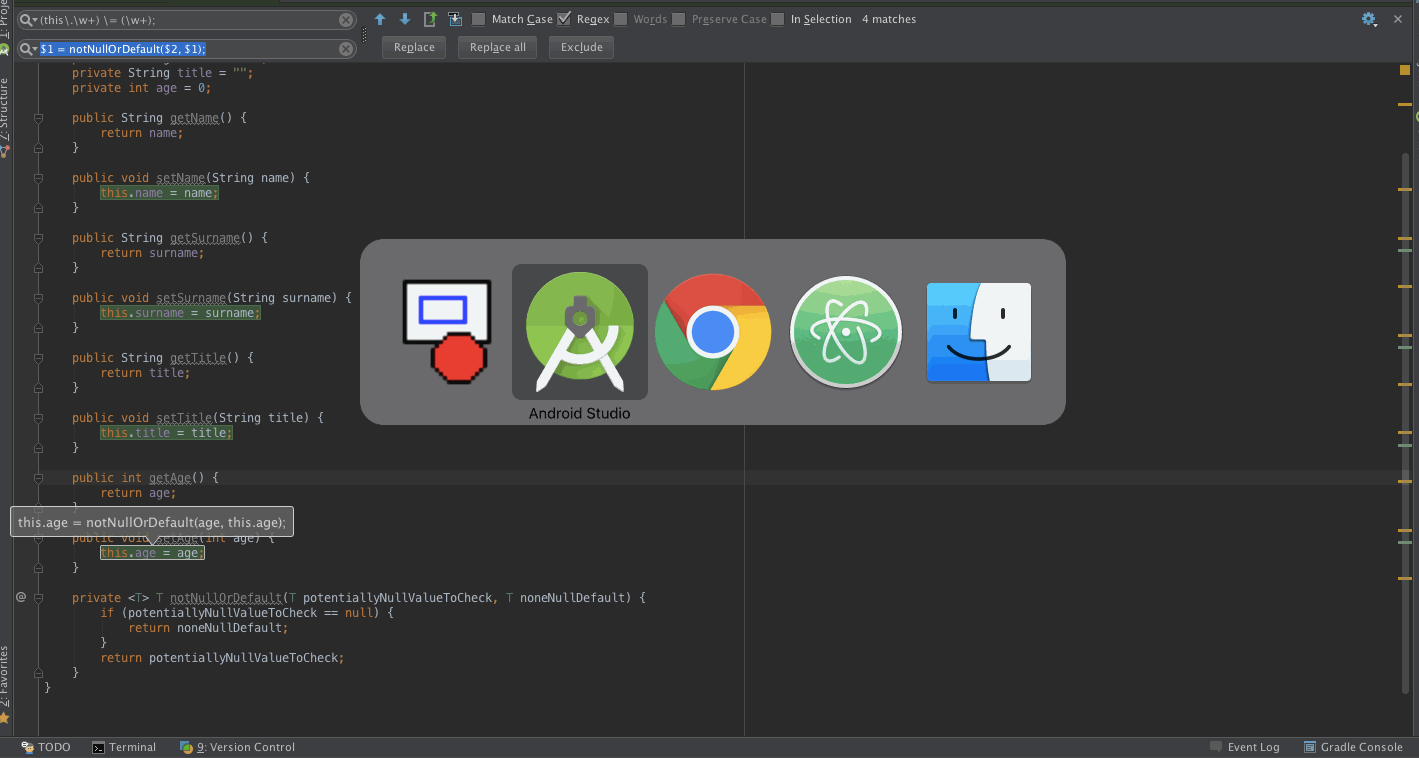Image resolution: width=1419 pixels, height=758 pixels.
Task: Switch to Chrome in app switcher
Action: coord(713,332)
